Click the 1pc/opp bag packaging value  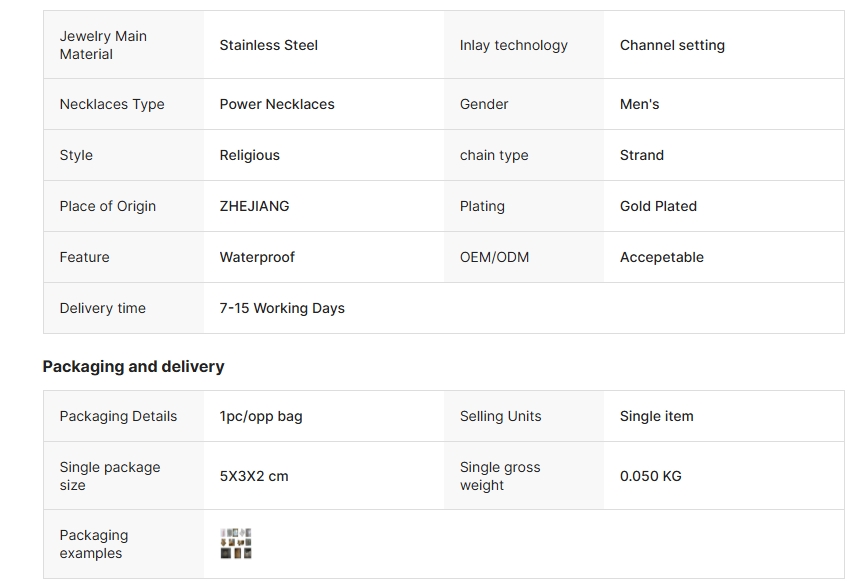coord(261,416)
